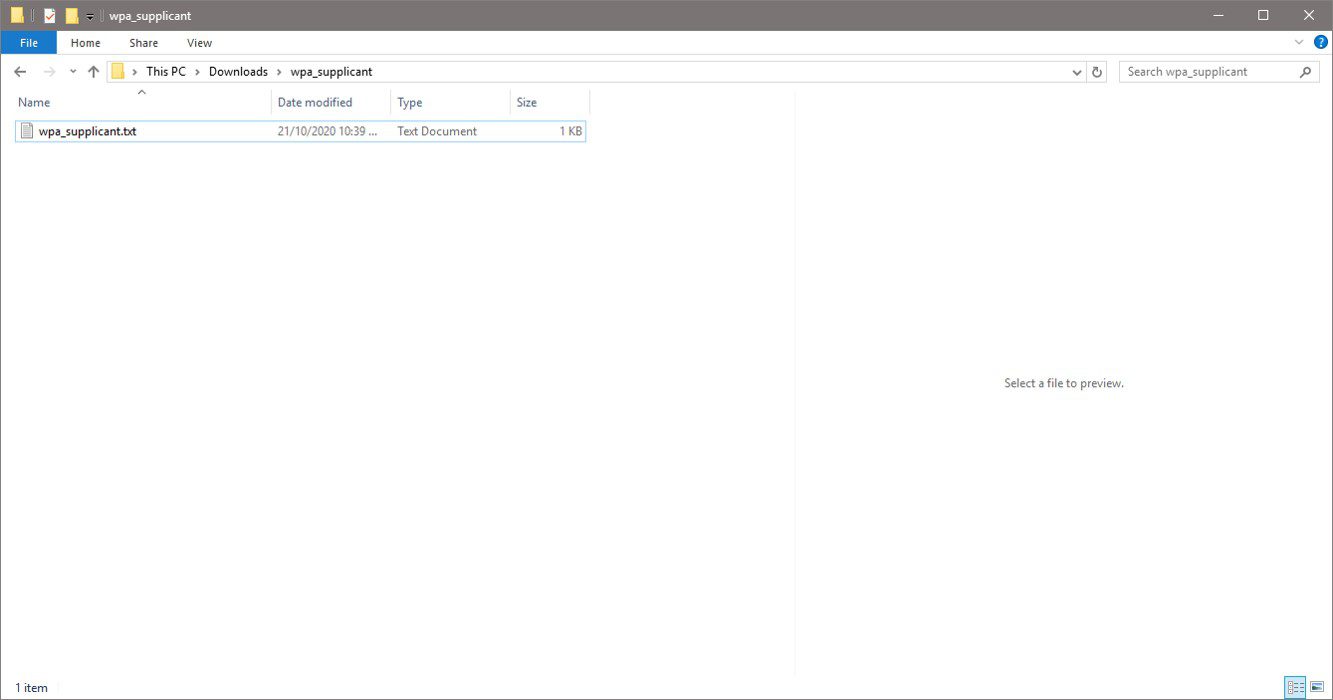This screenshot has width=1333, height=700.
Task: Switch to large thumbnails view in status bar
Action: (x=1317, y=687)
